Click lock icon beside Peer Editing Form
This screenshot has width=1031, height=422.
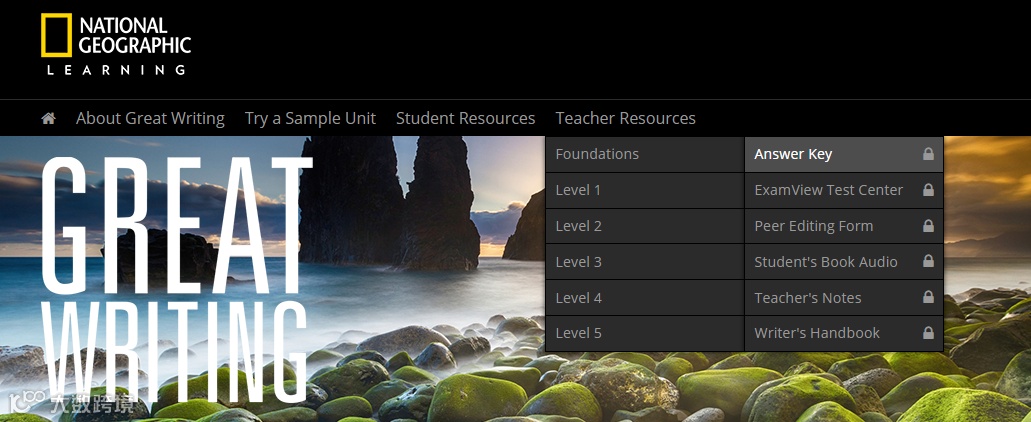point(928,226)
